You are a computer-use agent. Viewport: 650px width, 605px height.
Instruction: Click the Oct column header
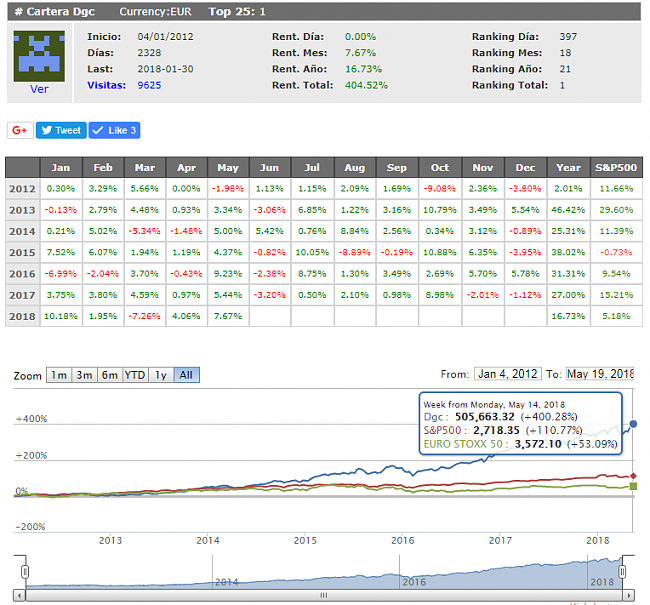coord(440,168)
